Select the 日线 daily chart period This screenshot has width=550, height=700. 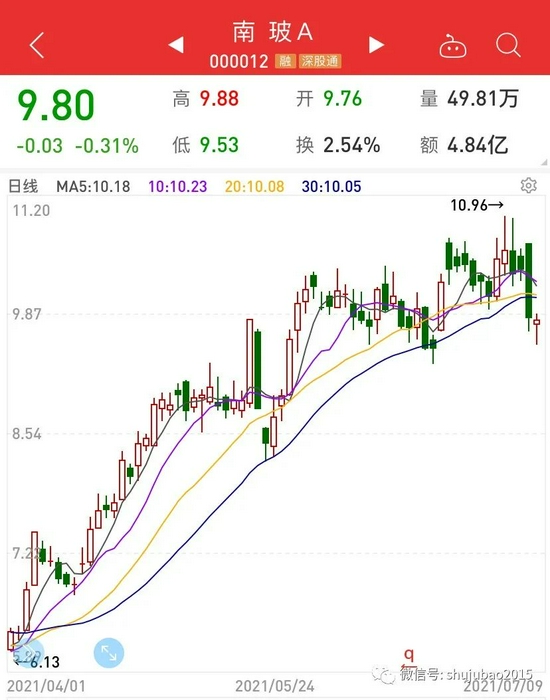[23, 186]
